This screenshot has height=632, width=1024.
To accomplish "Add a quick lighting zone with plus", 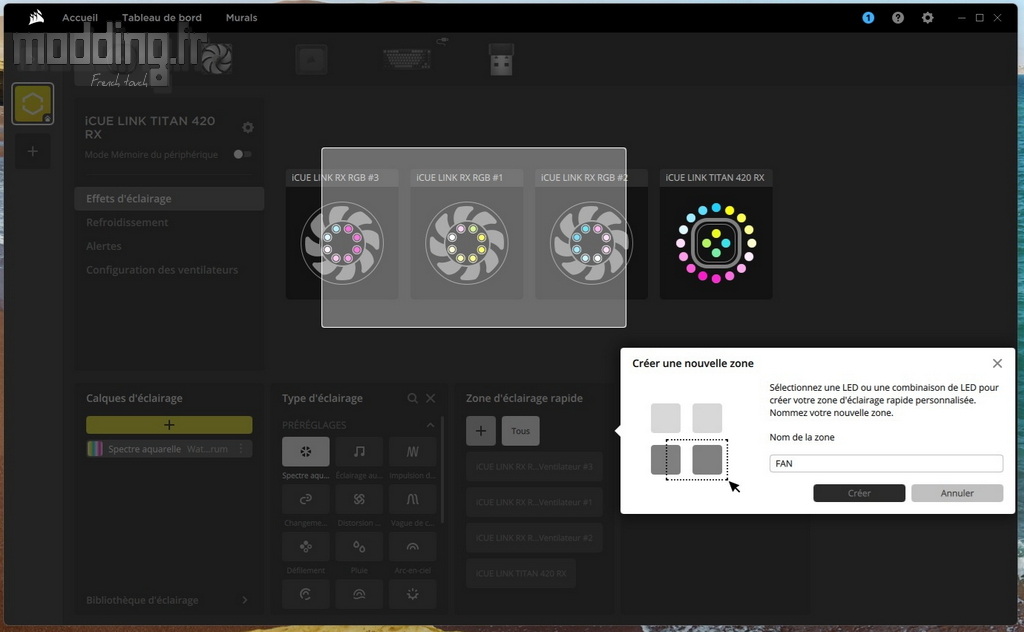I will 481,431.
